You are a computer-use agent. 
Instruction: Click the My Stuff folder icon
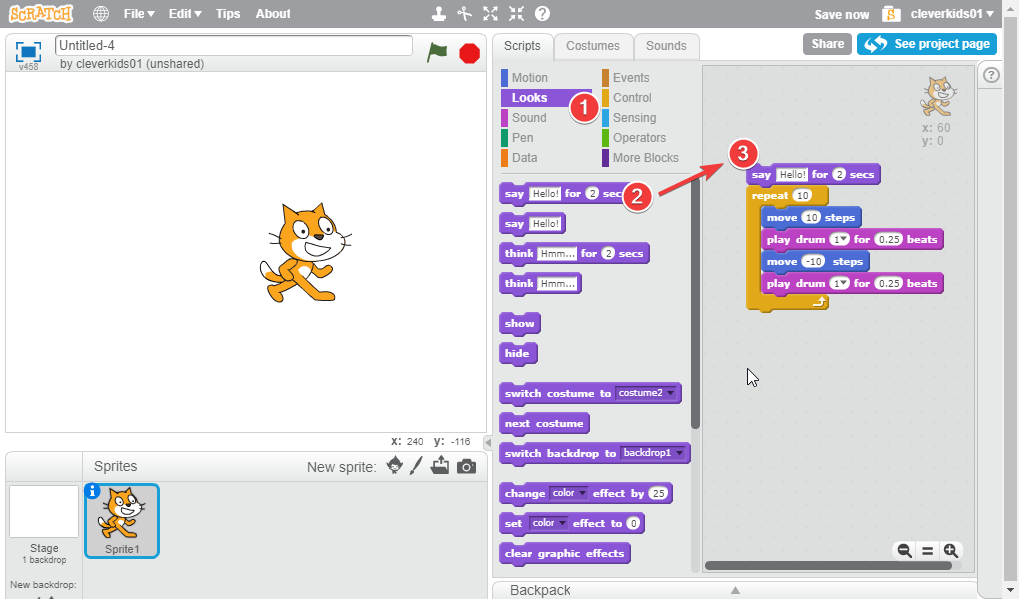click(892, 14)
